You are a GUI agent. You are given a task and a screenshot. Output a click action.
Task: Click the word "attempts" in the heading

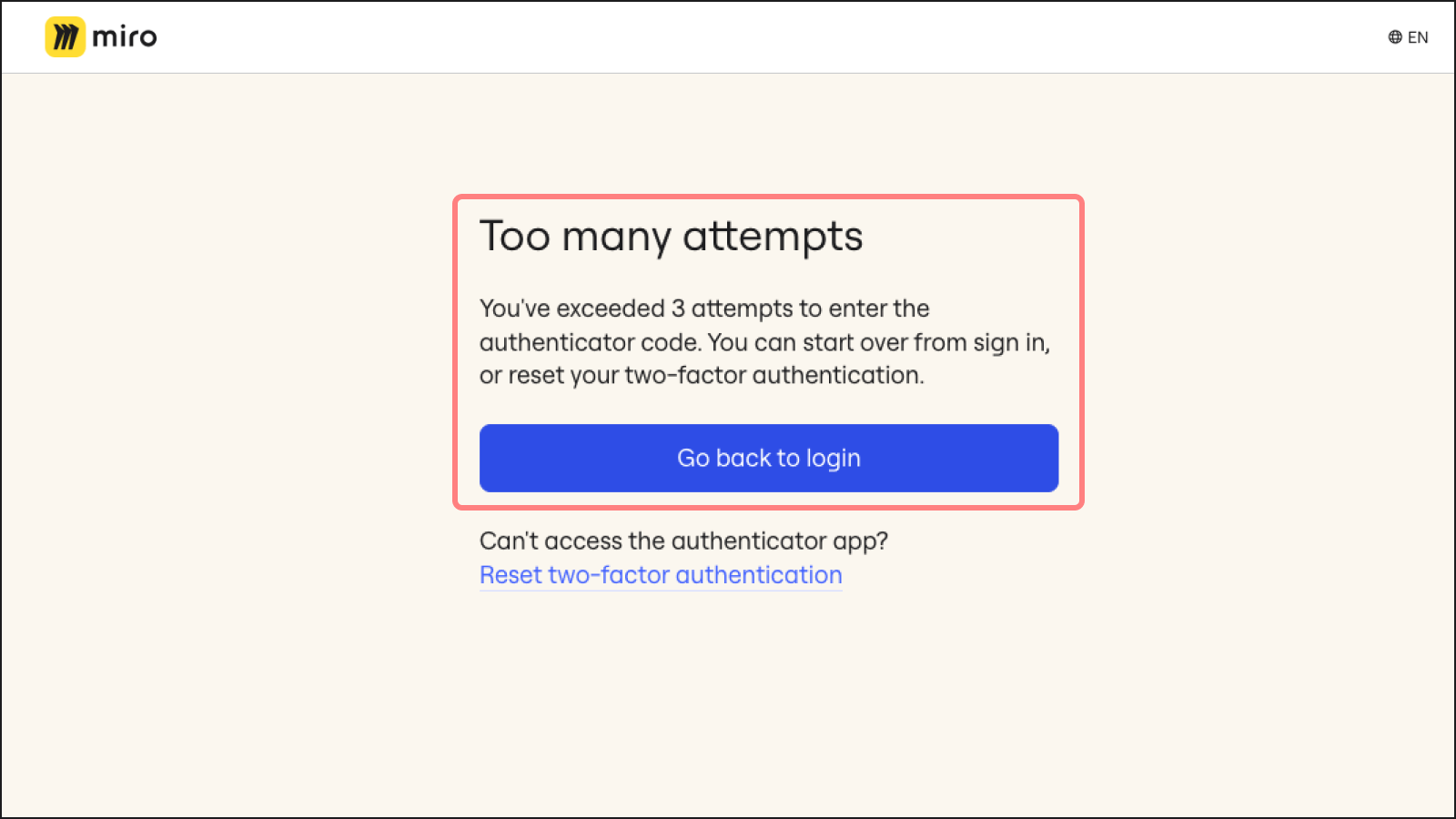(x=773, y=238)
